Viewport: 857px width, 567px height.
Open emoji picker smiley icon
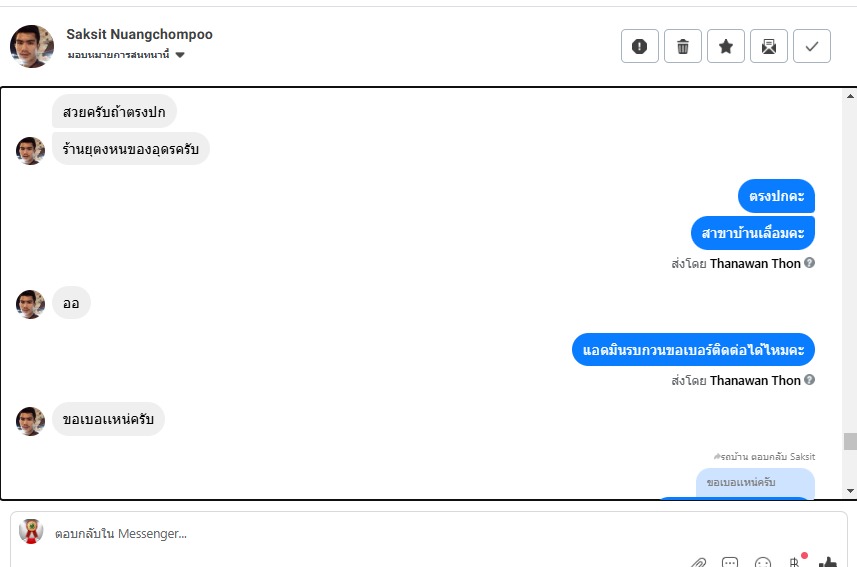(762, 562)
